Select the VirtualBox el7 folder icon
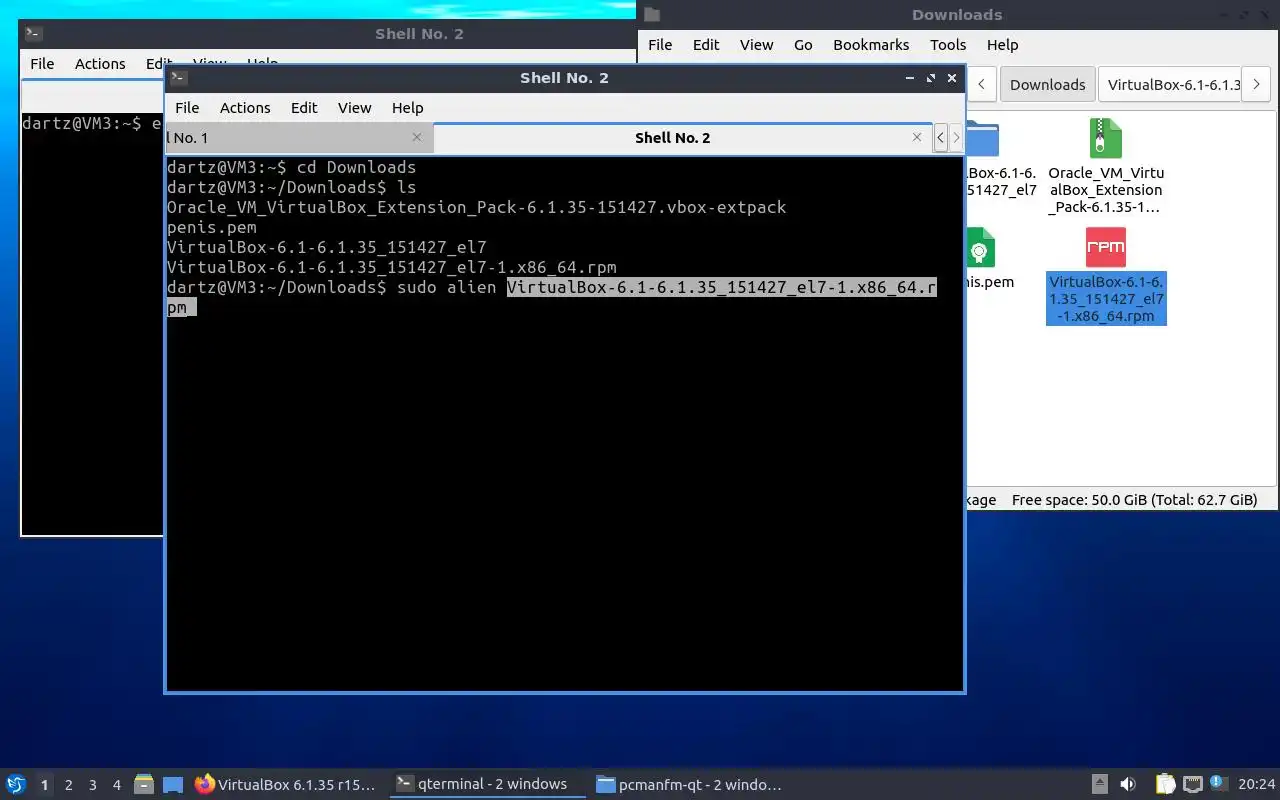The image size is (1280, 800). tap(982, 139)
